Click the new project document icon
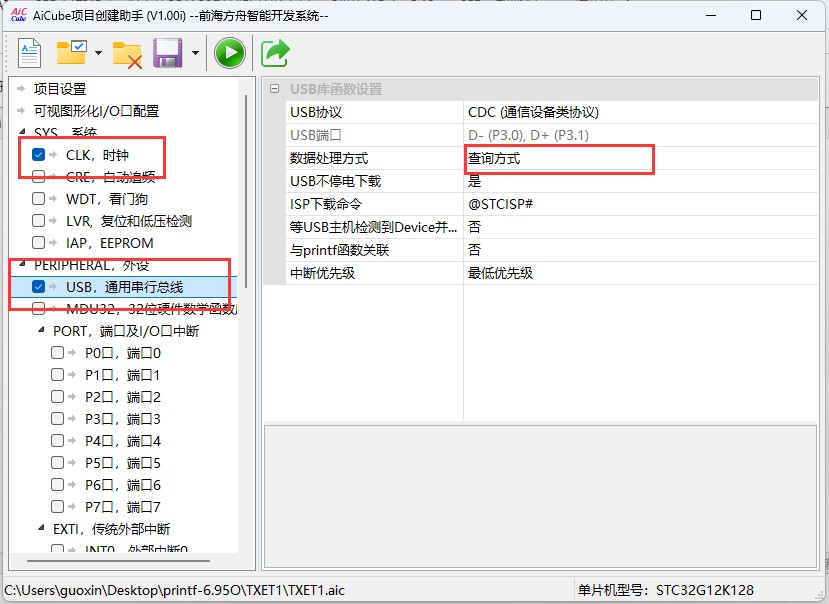This screenshot has width=829, height=604. [29, 53]
